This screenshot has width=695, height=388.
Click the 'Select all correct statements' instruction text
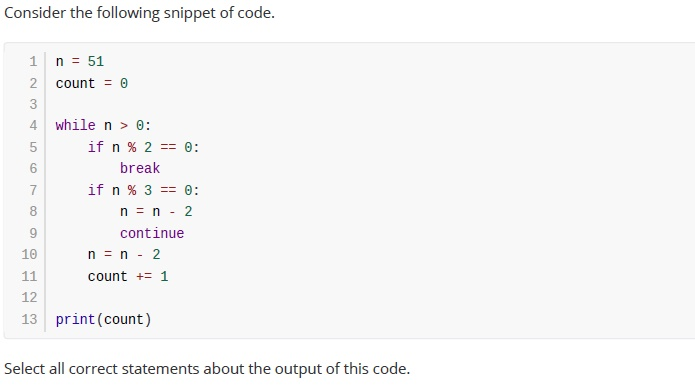[207, 368]
